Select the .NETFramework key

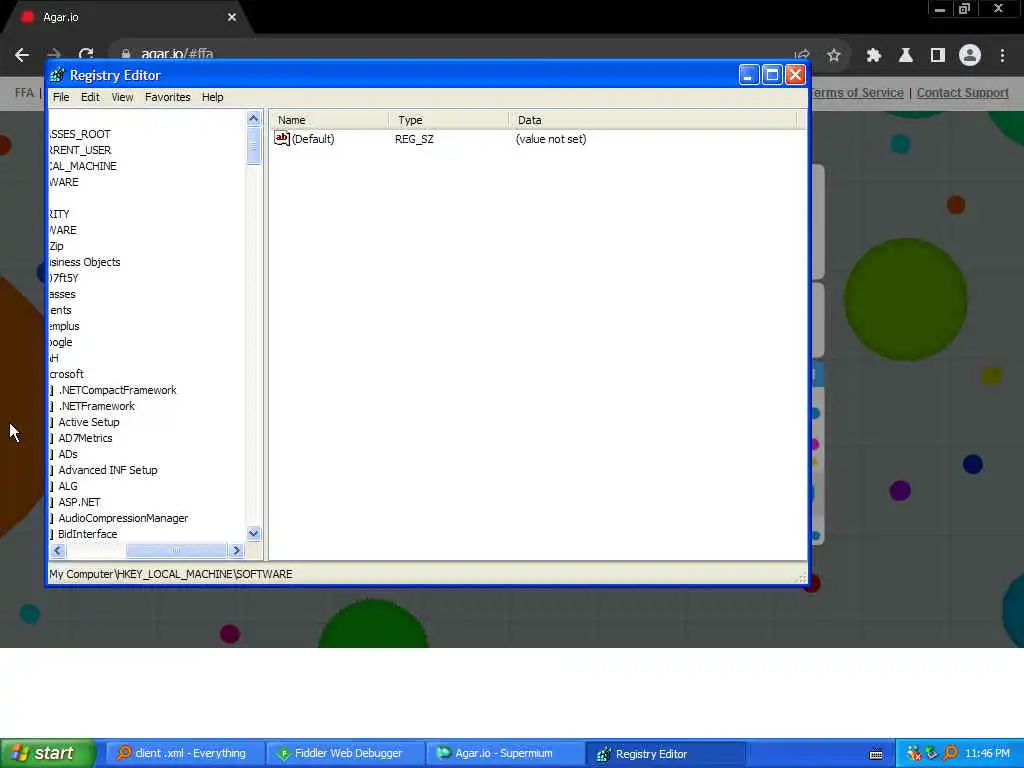97,406
